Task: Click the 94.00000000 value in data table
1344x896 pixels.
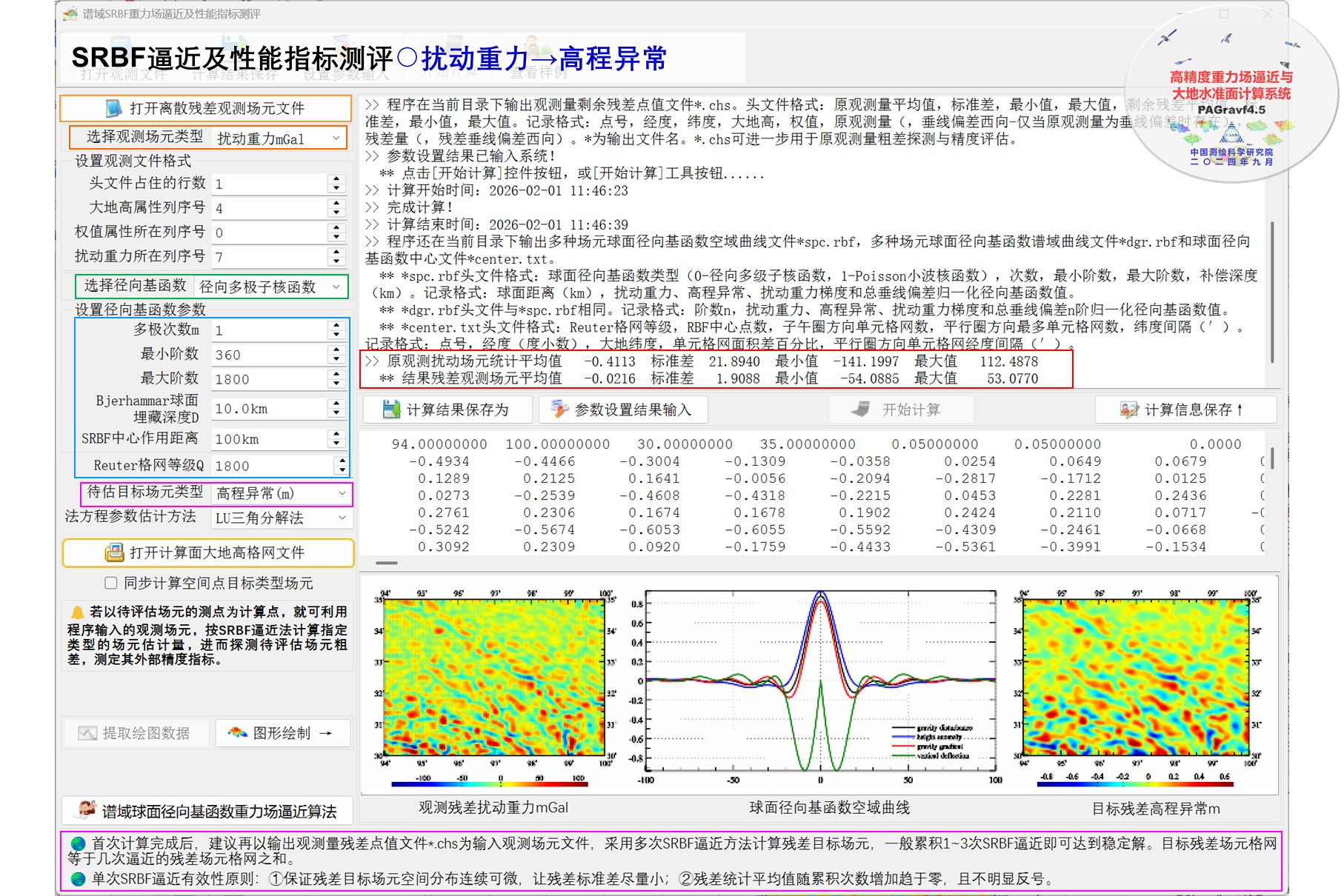Action: tap(439, 444)
